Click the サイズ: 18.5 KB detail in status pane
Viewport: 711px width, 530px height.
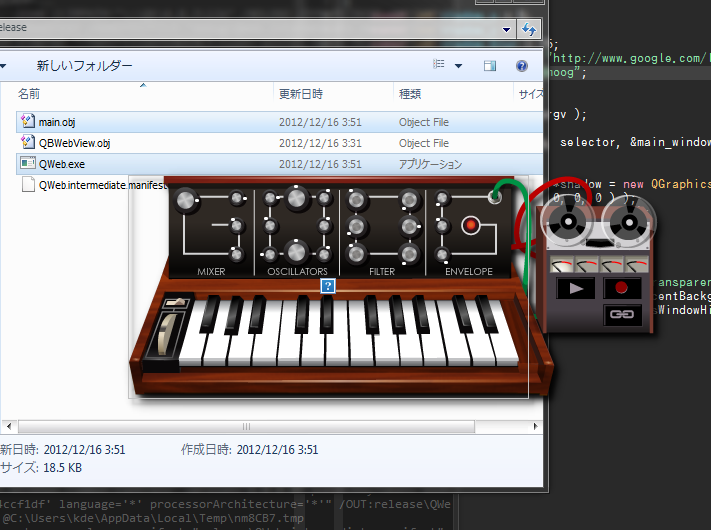click(x=41, y=467)
